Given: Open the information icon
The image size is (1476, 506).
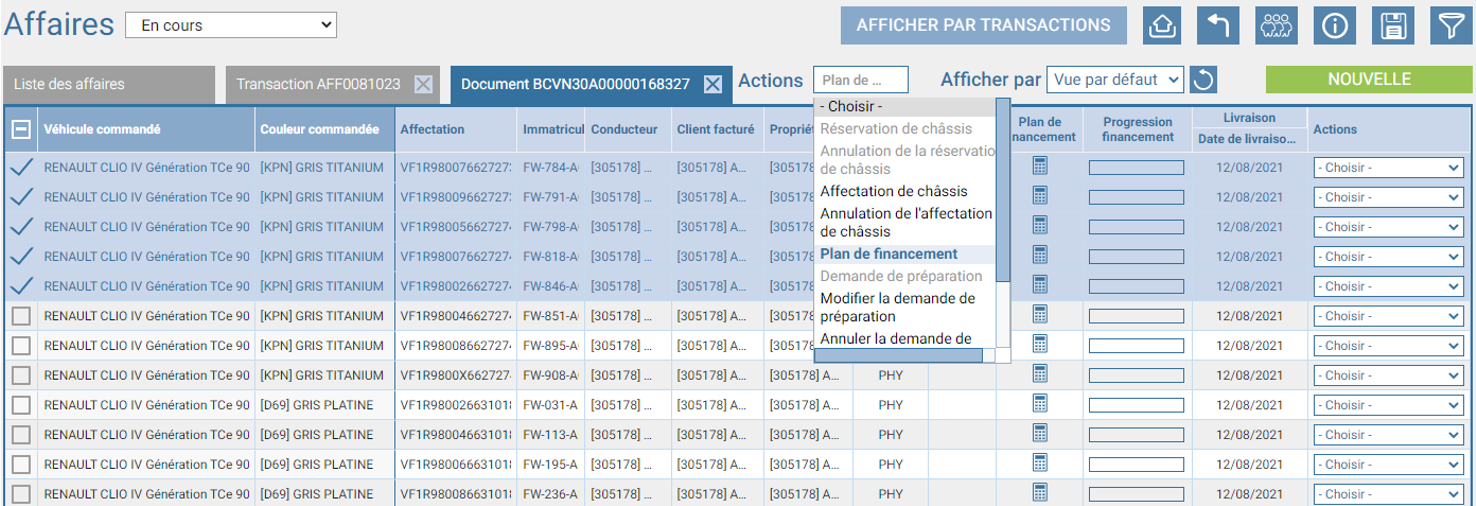Looking at the screenshot, I should (x=1334, y=26).
